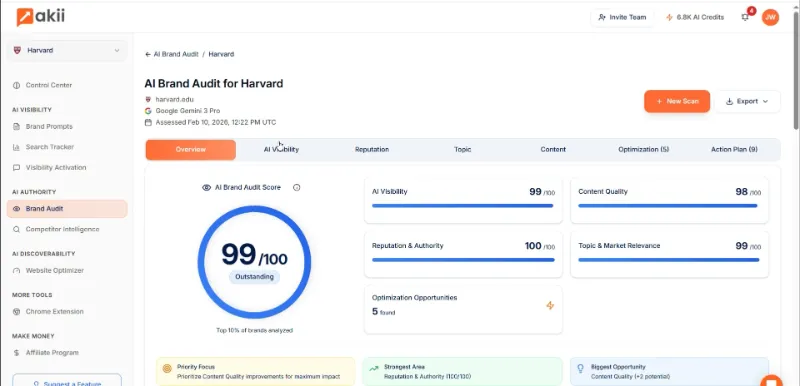Click the Chrome Extension icon

[16, 312]
